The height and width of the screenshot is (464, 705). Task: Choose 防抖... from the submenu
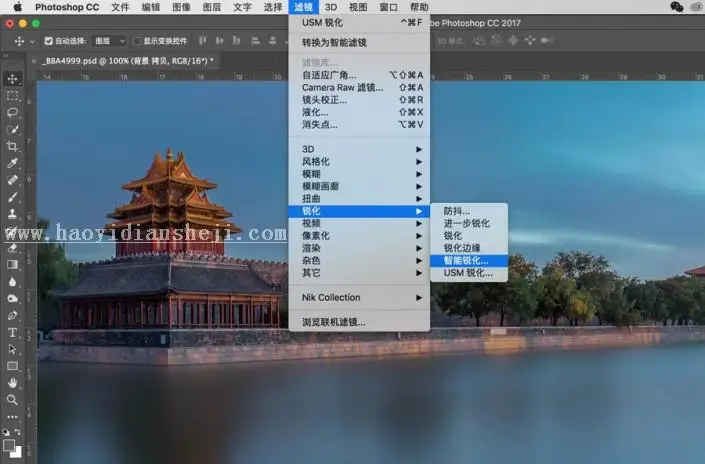(469, 211)
